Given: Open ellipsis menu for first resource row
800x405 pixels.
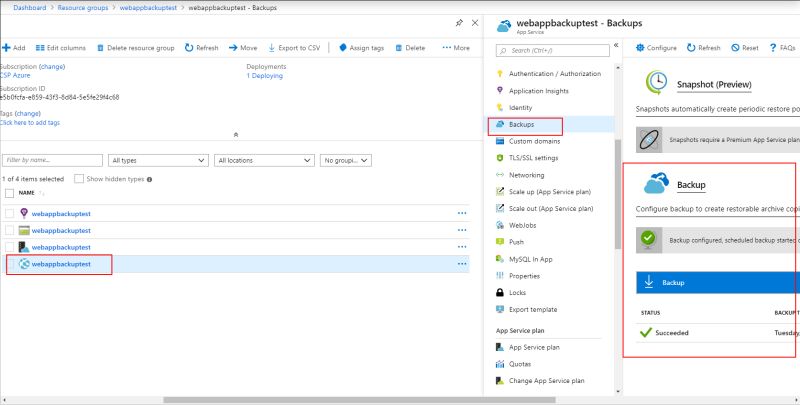Looking at the screenshot, I should point(462,213).
